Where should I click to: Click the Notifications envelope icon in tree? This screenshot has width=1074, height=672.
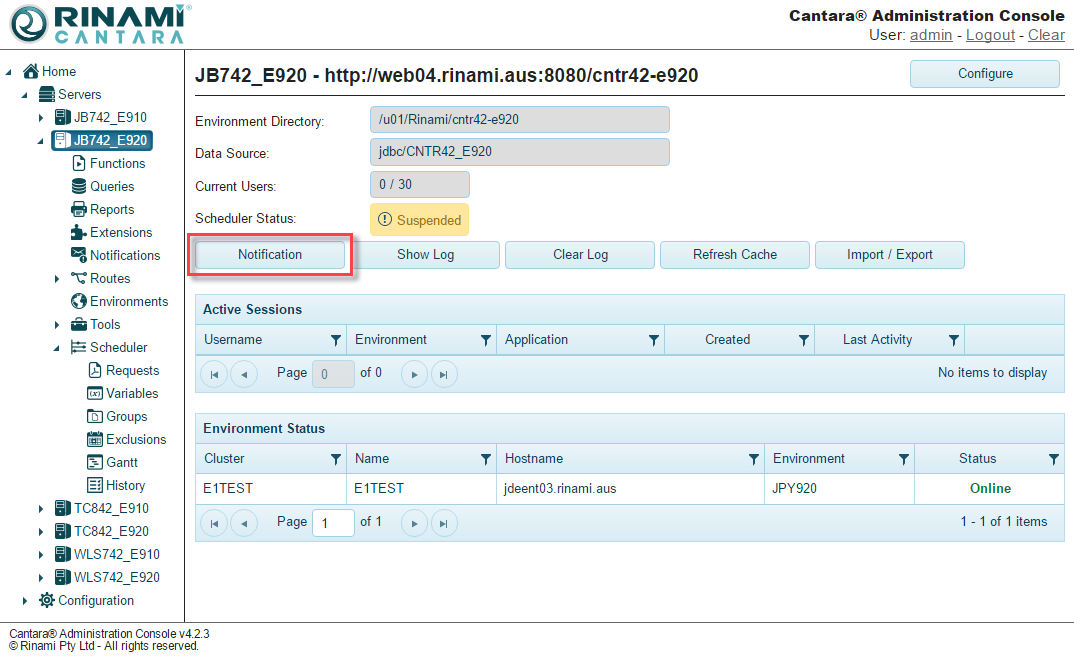79,255
